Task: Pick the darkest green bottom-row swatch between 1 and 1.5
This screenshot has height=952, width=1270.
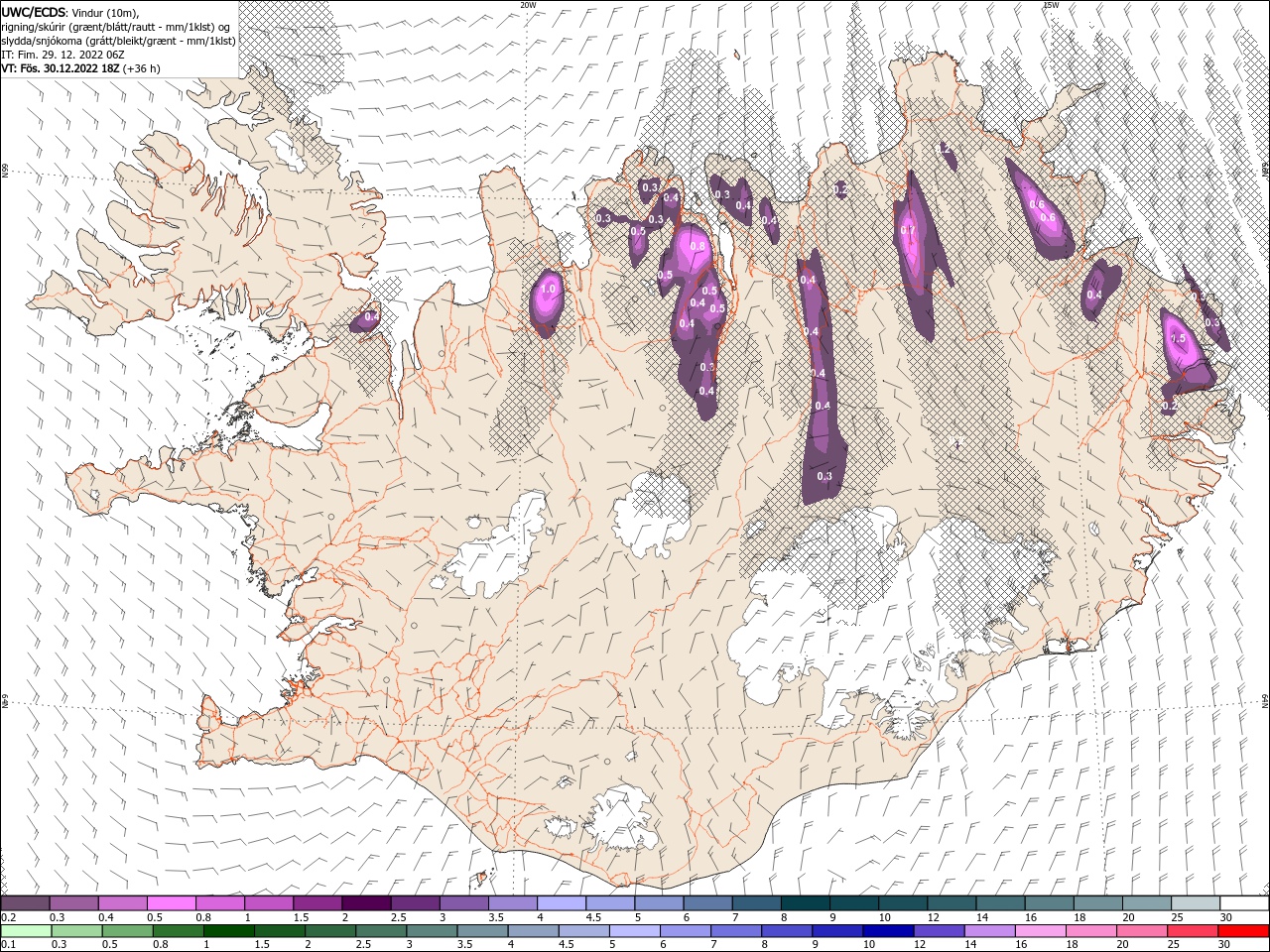Action: pyautogui.click(x=229, y=930)
